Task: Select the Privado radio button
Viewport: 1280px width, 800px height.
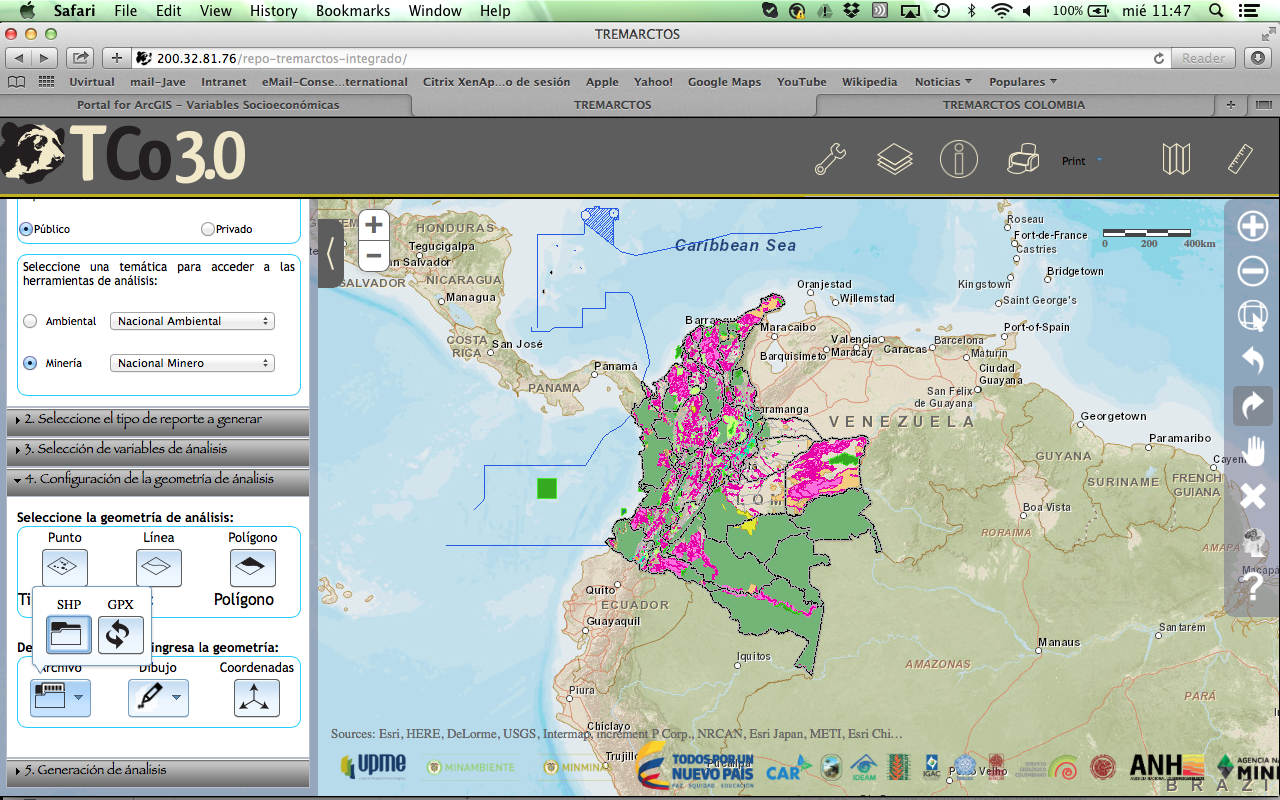Action: (208, 229)
